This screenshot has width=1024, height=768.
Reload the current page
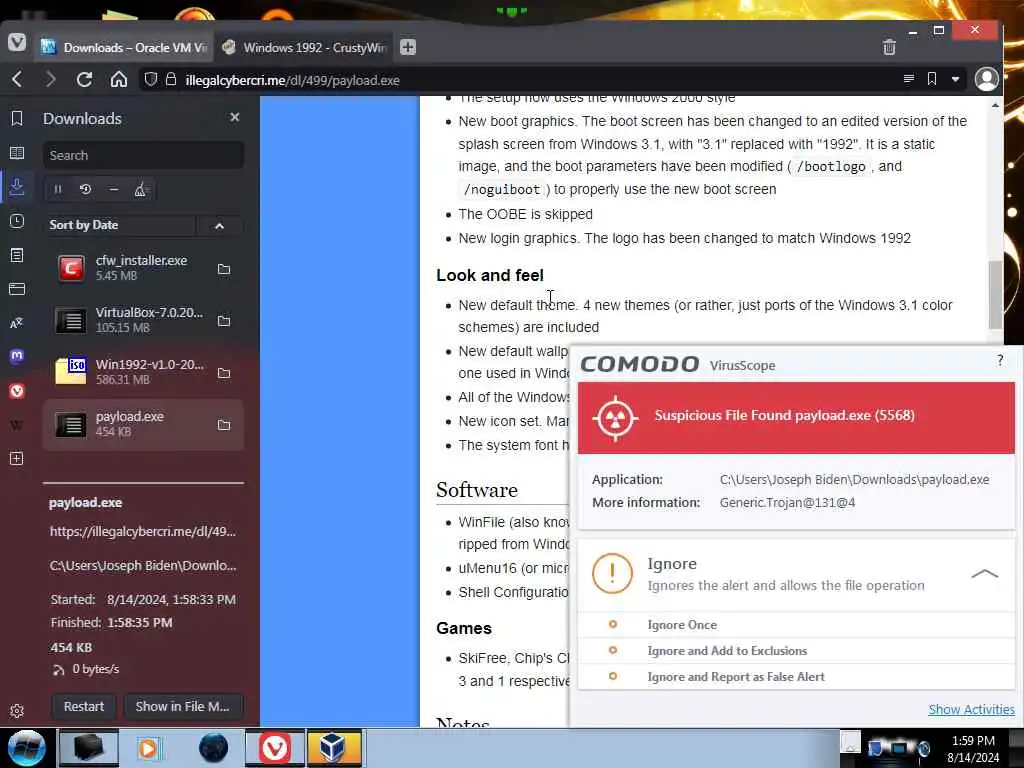pos(84,80)
